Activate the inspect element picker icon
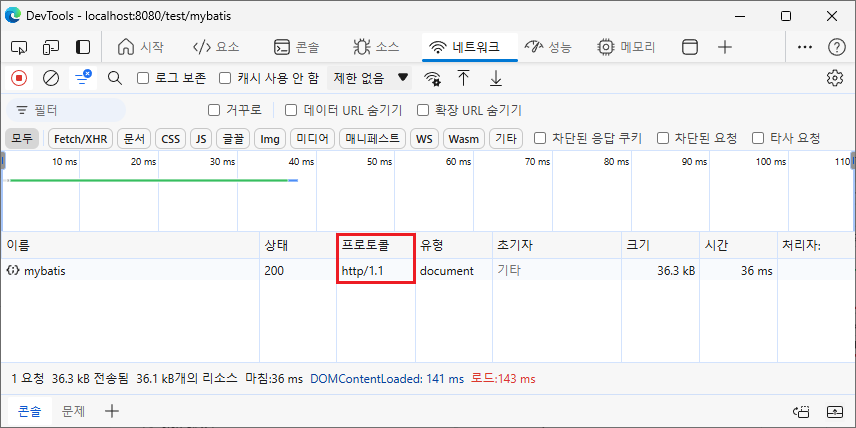Screen dimensions: 856x428 point(19,47)
